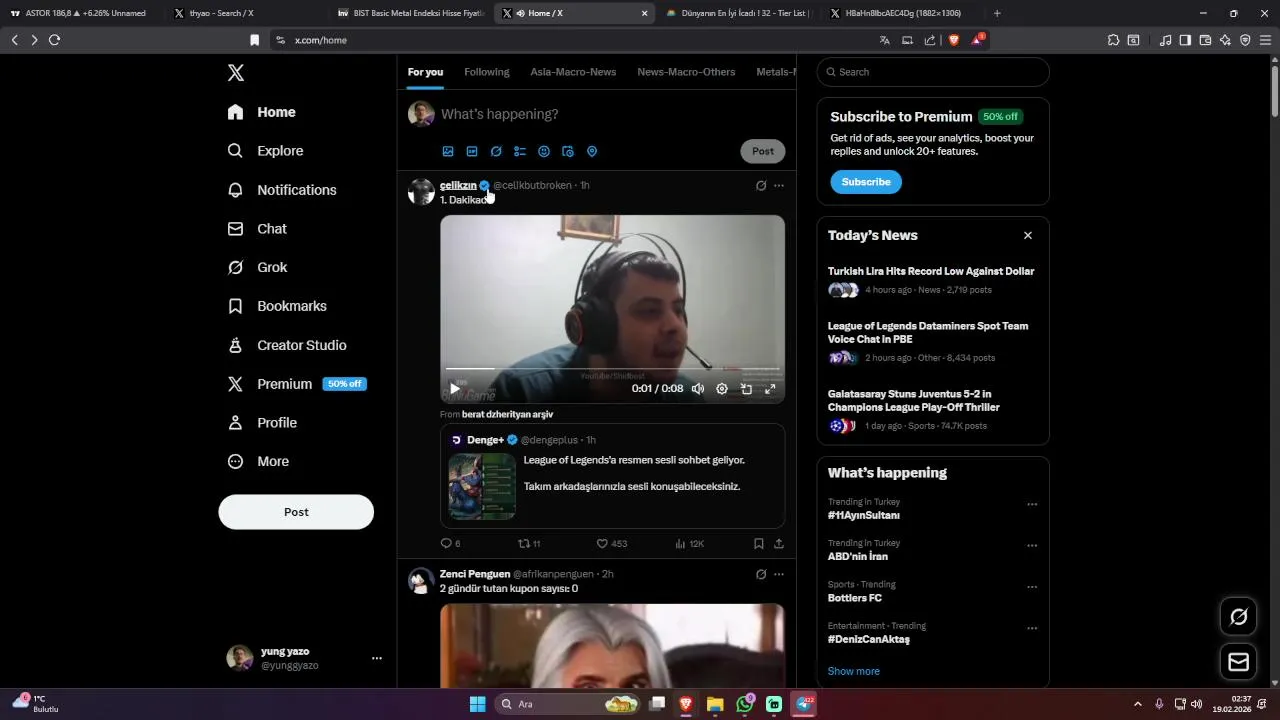Image resolution: width=1280 pixels, height=720 pixels.
Task: Open Chat in the sidebar
Action: (257, 229)
